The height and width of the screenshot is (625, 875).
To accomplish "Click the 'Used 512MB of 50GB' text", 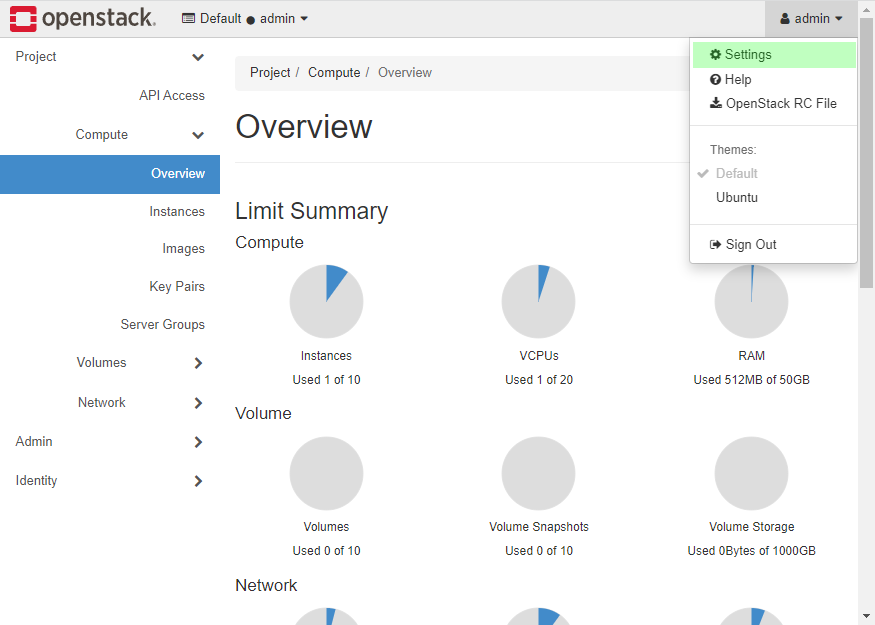I will click(x=752, y=380).
